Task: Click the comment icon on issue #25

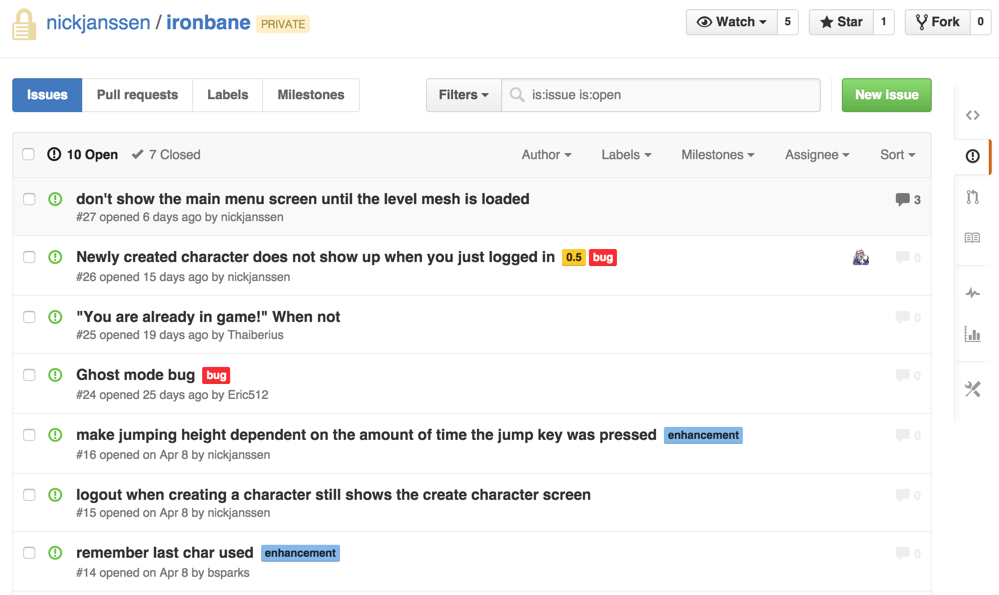Action: tap(902, 317)
